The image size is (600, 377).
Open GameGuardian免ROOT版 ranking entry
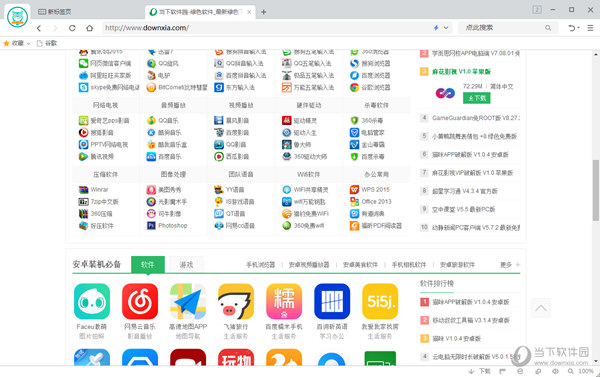pyautogui.click(x=475, y=118)
